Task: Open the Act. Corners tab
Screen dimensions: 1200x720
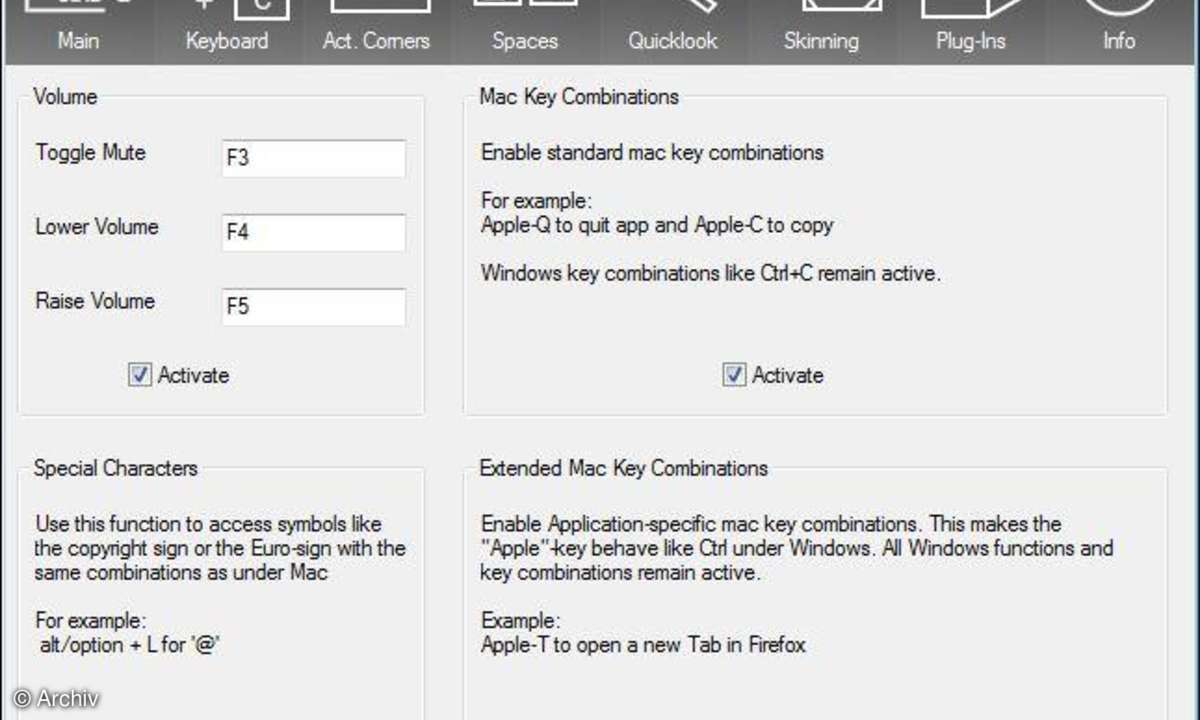Action: tap(376, 32)
